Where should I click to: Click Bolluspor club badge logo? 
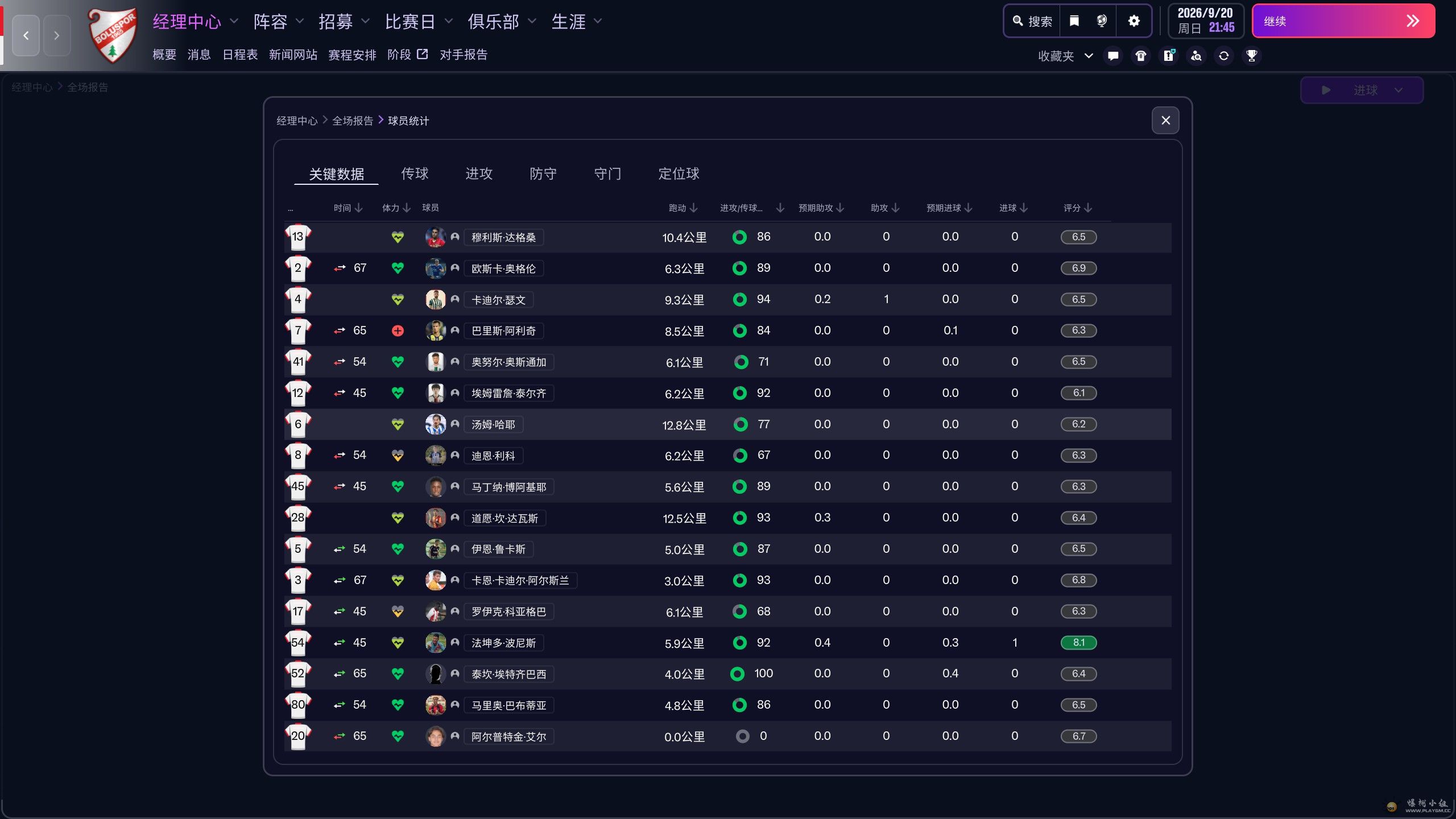pos(112,35)
